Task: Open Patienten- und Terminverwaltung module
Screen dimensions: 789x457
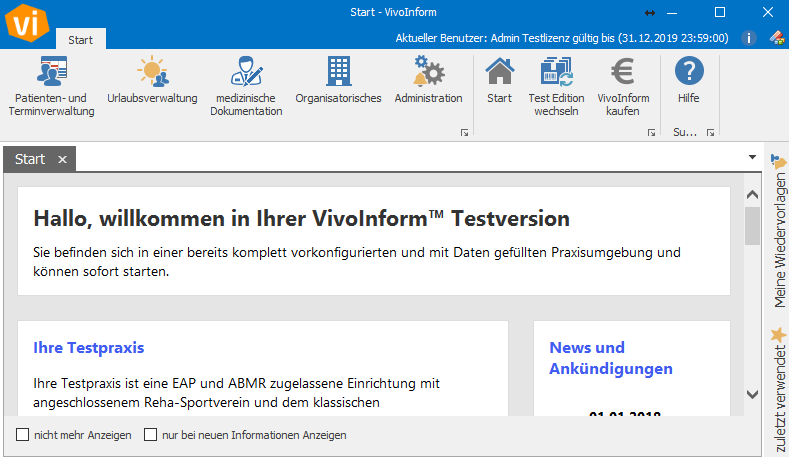Action: point(51,87)
